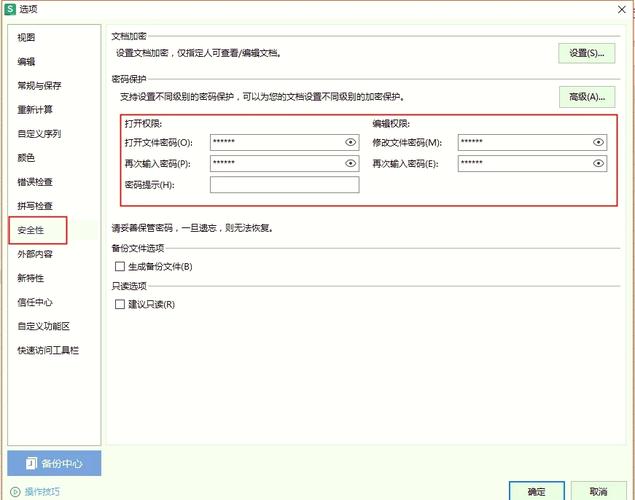Cancel the dialog with 取消
The height and width of the screenshot is (500, 635).
coord(599,491)
